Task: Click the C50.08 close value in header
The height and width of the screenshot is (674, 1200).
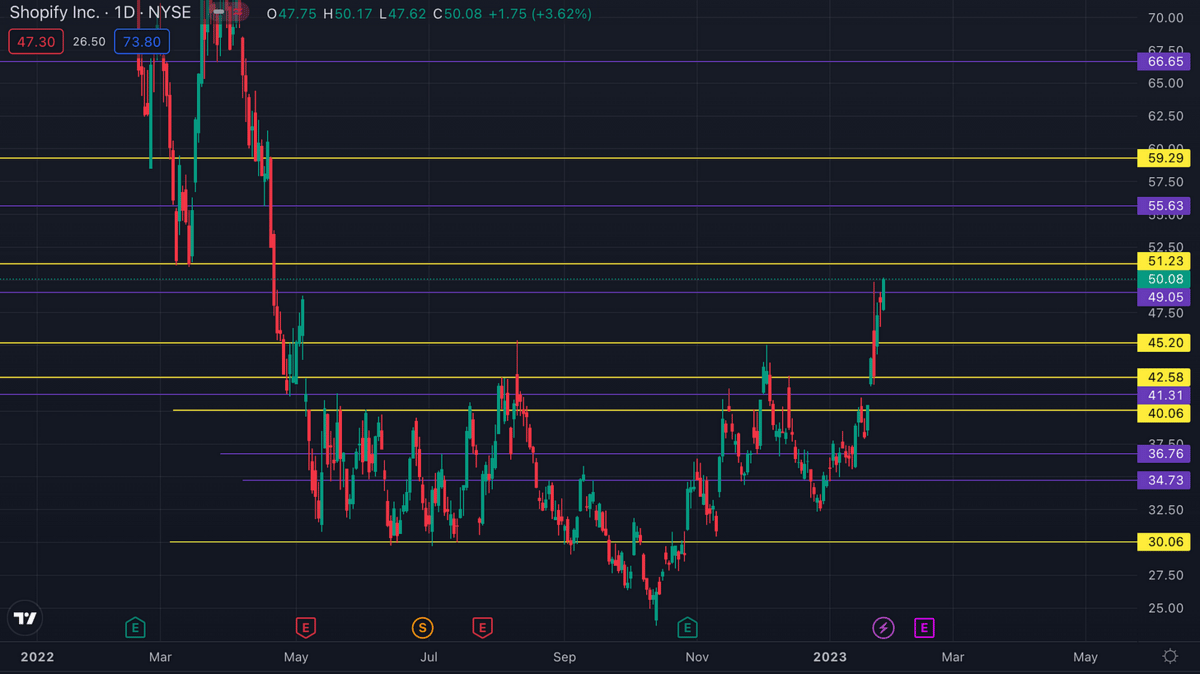Action: (x=458, y=15)
